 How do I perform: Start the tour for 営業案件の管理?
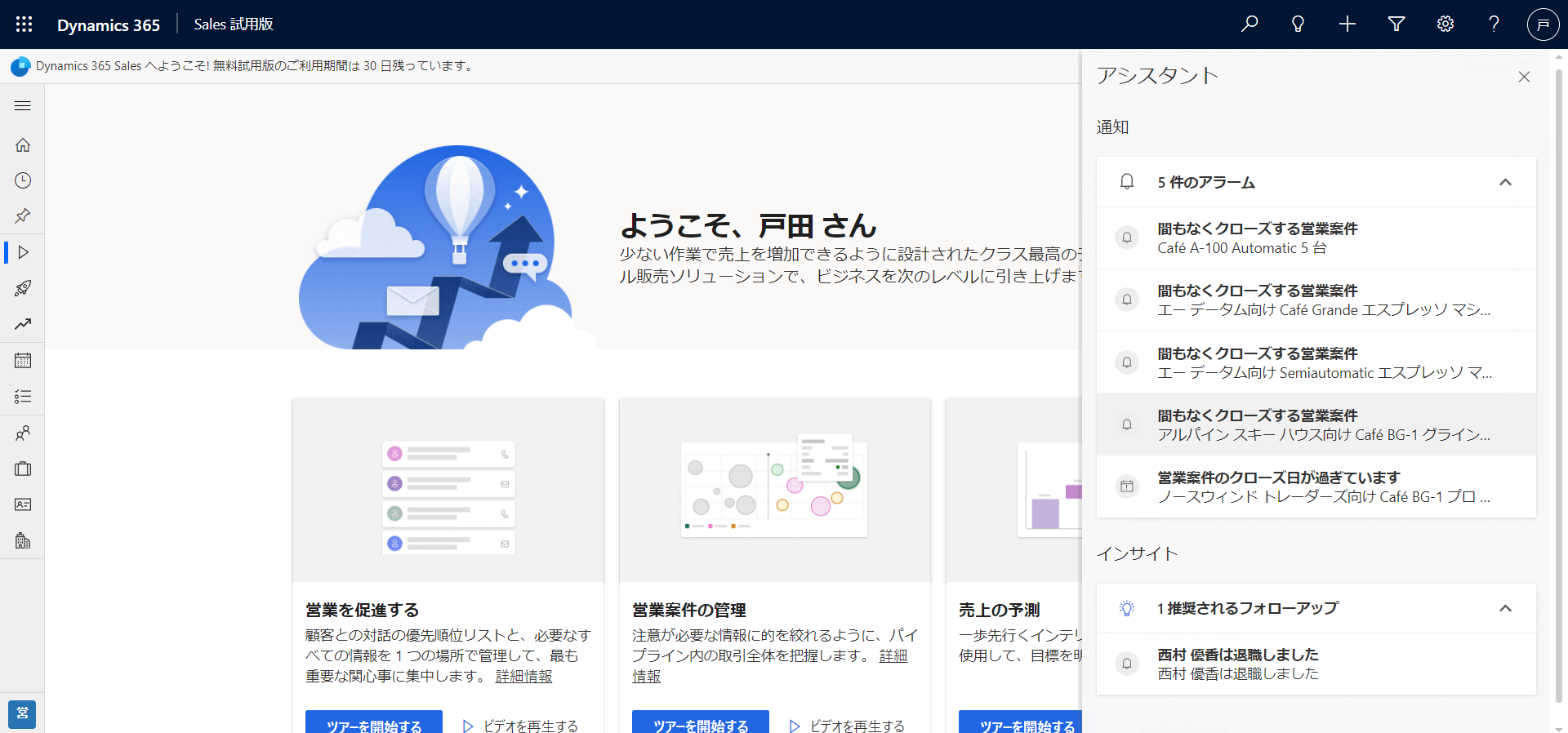(701, 722)
